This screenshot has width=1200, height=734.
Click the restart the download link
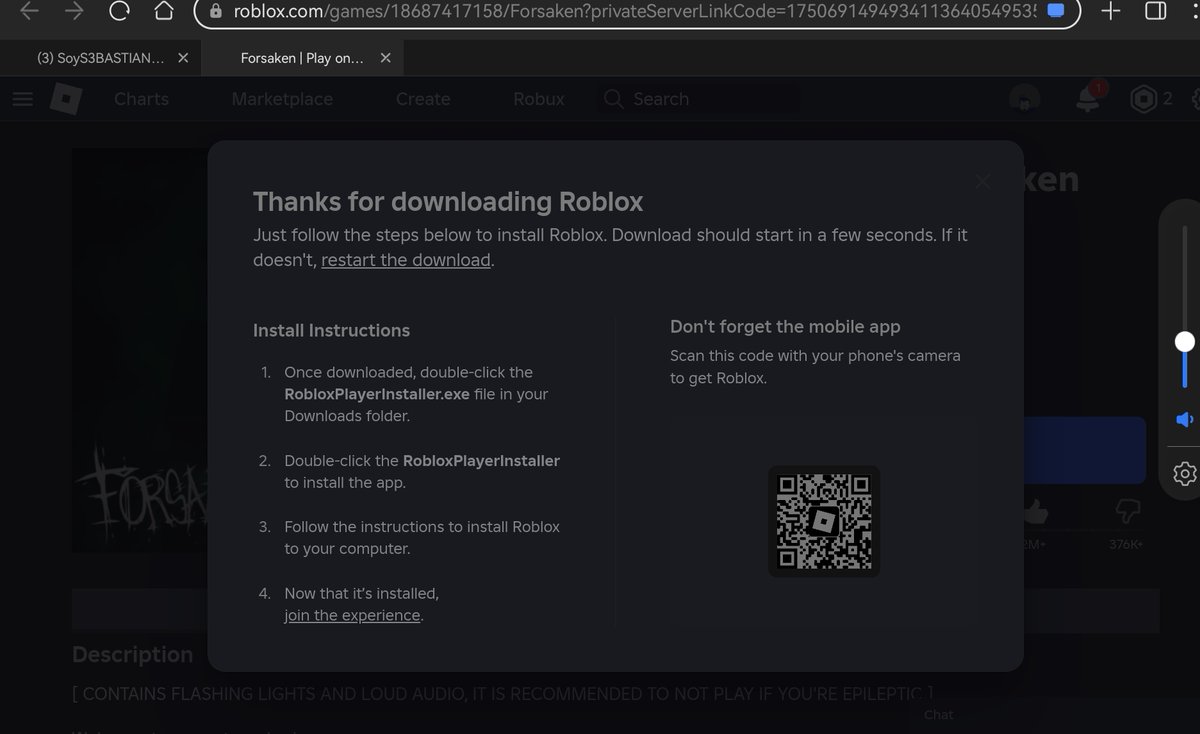click(406, 260)
